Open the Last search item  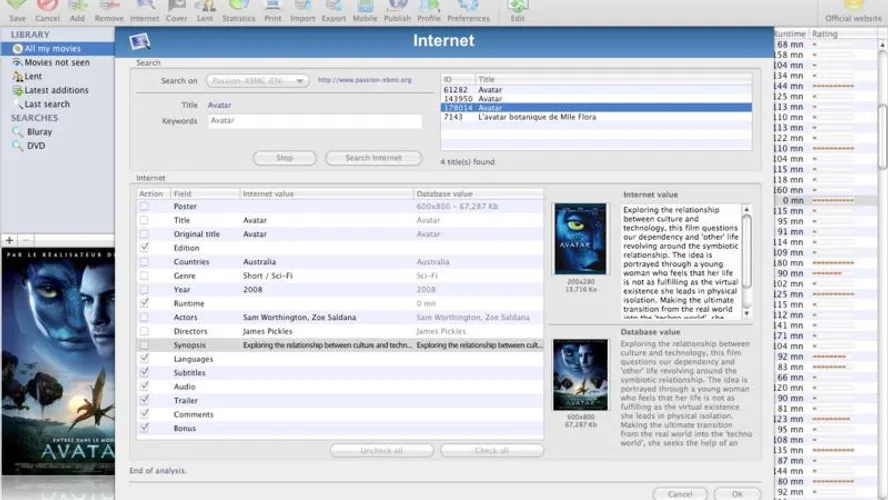pyautogui.click(x=57, y=104)
